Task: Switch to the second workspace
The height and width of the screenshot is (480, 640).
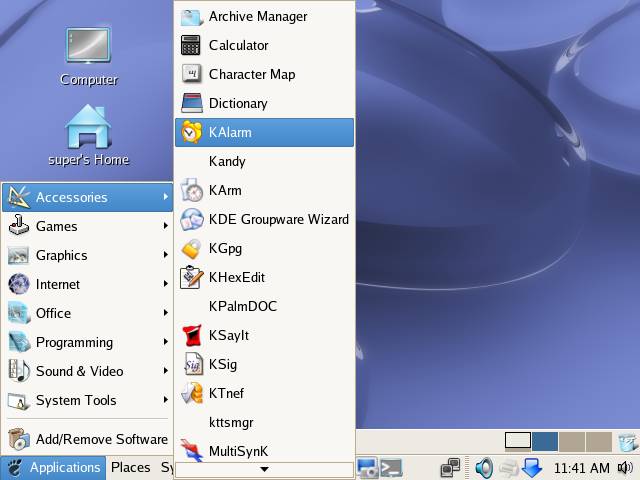Action: pyautogui.click(x=545, y=441)
